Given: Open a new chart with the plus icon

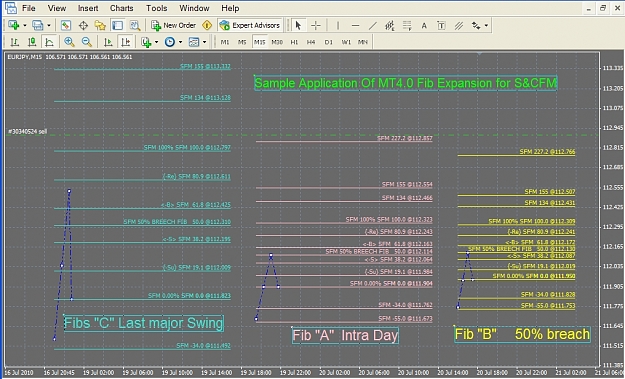Looking at the screenshot, I should coord(14,26).
